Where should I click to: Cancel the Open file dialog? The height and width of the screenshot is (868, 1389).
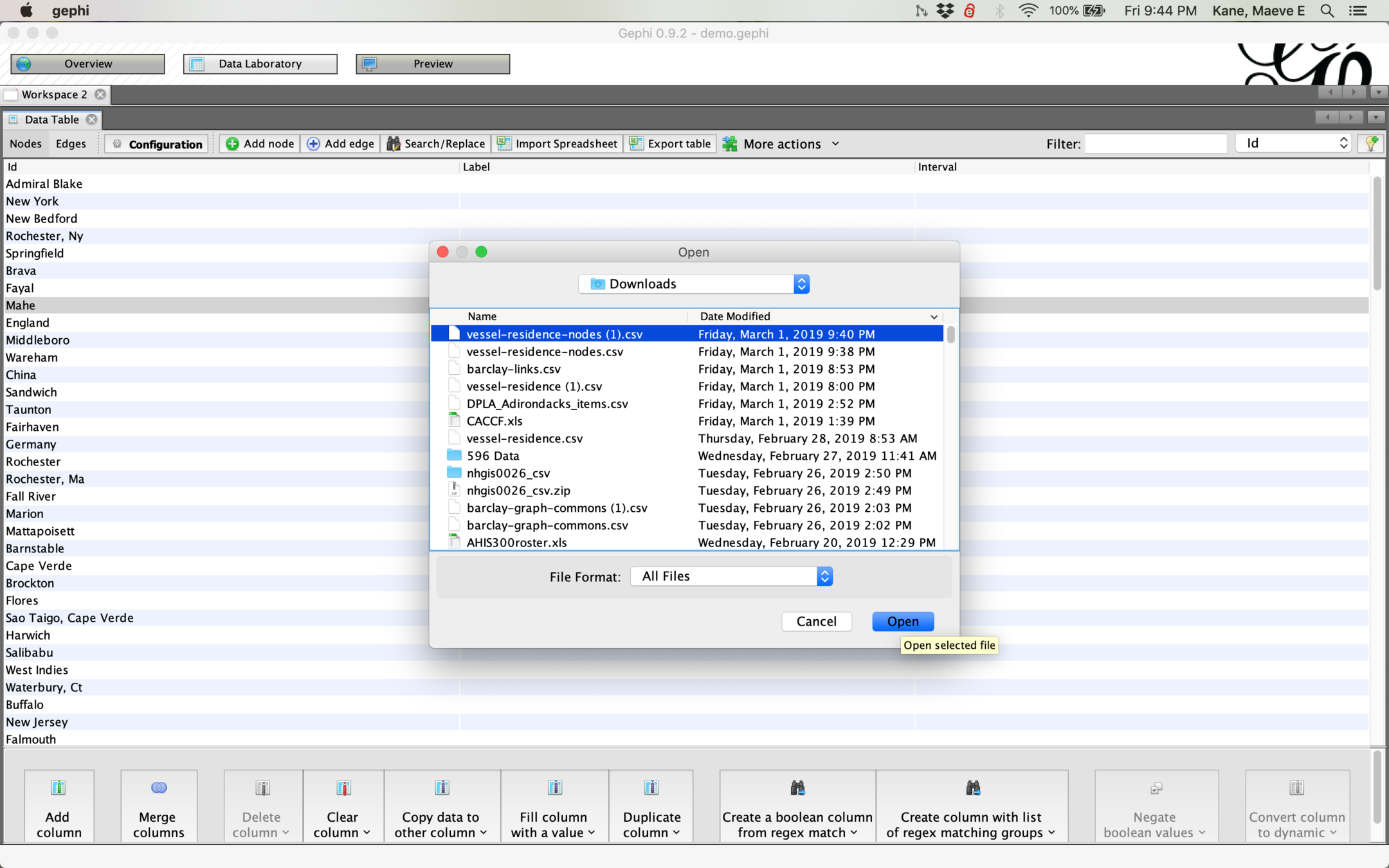[816, 621]
